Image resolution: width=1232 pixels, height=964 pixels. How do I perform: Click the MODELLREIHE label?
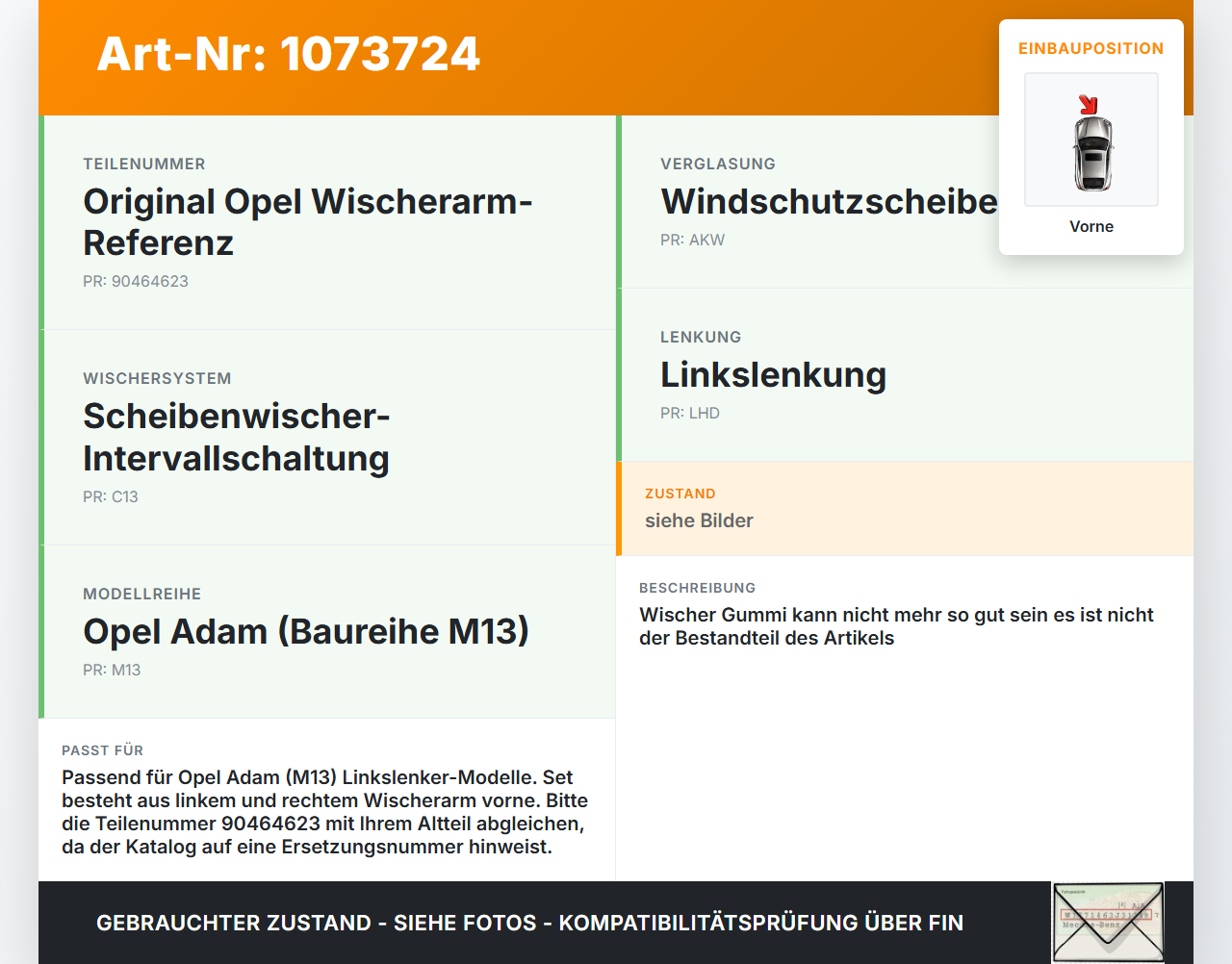click(142, 594)
